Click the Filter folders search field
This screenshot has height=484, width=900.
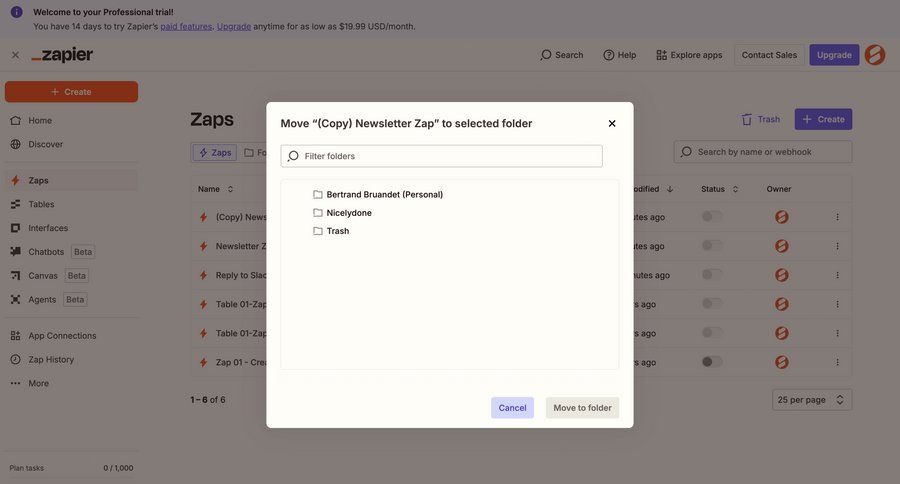click(441, 156)
